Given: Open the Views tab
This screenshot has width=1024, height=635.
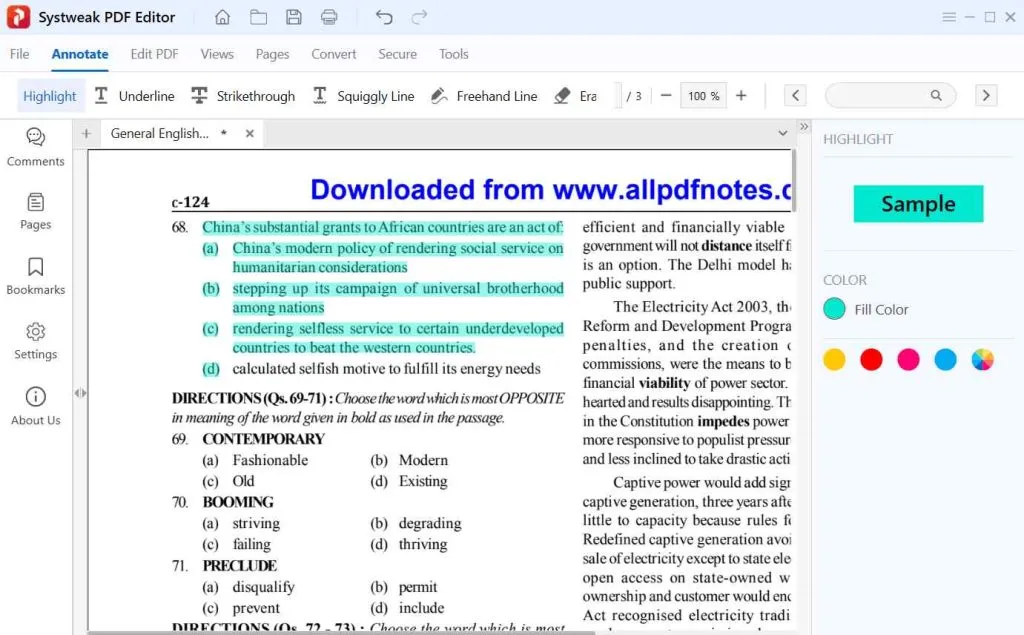Looking at the screenshot, I should (217, 54).
